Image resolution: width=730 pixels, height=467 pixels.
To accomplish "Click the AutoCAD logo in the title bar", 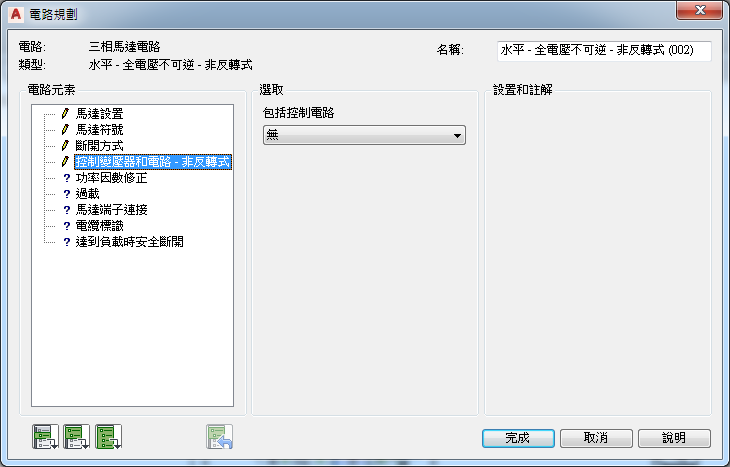I will [x=15, y=14].
